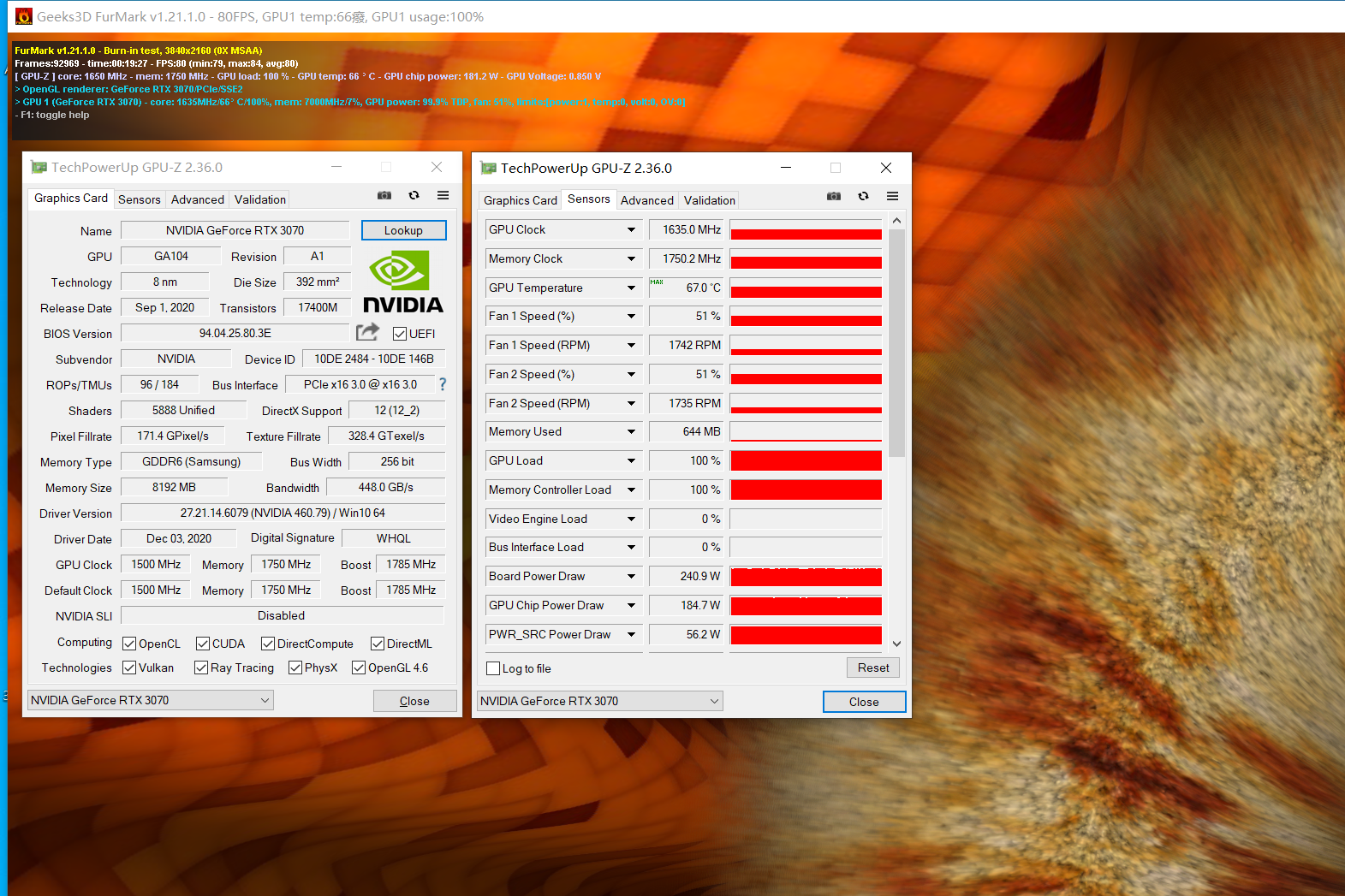The height and width of the screenshot is (896, 1345).
Task: Click the Name field NVIDIA GeForce RTX 3070
Action: (x=235, y=230)
